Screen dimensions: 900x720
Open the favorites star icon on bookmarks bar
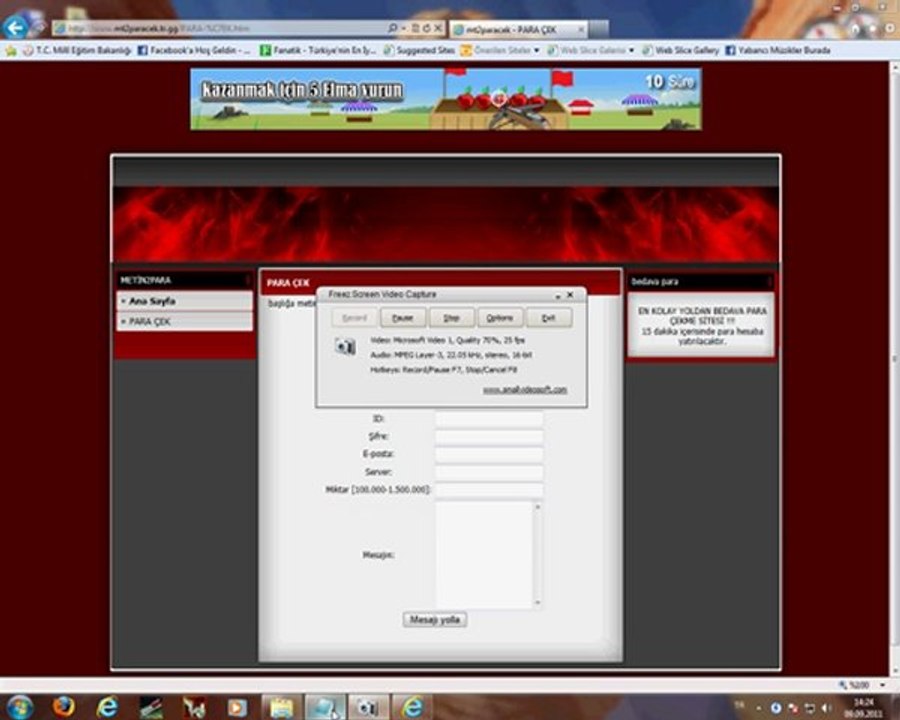(x=11, y=51)
